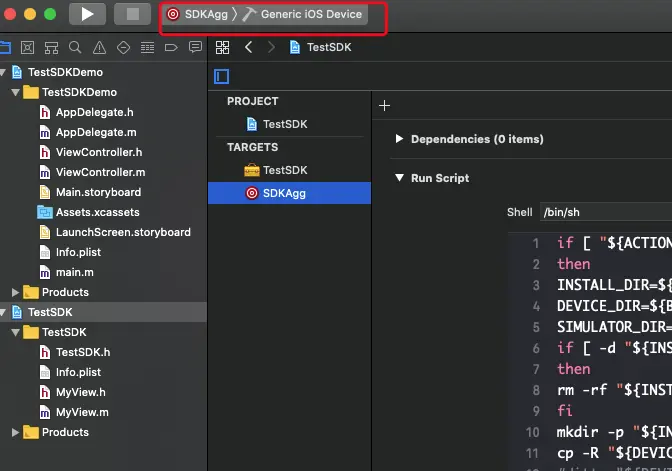Viewport: 672px width, 471px height.
Task: Open the SDKAgg scheme selector
Action: (199, 14)
